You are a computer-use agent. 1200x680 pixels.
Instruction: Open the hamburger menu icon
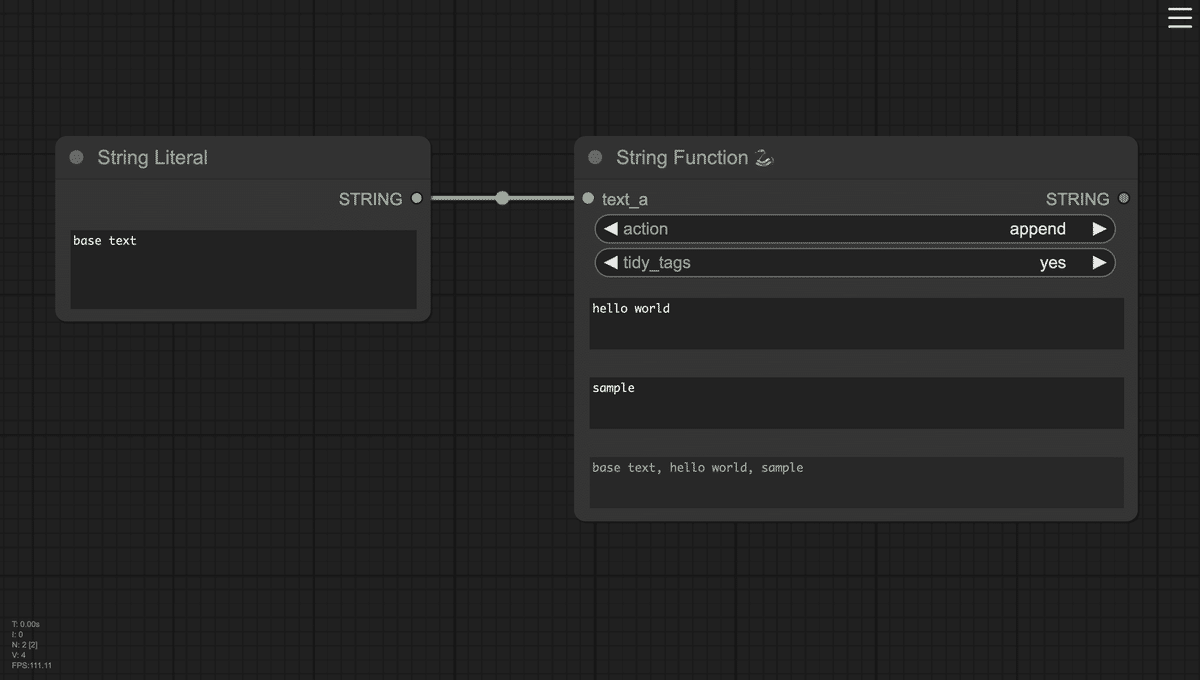(1180, 17)
